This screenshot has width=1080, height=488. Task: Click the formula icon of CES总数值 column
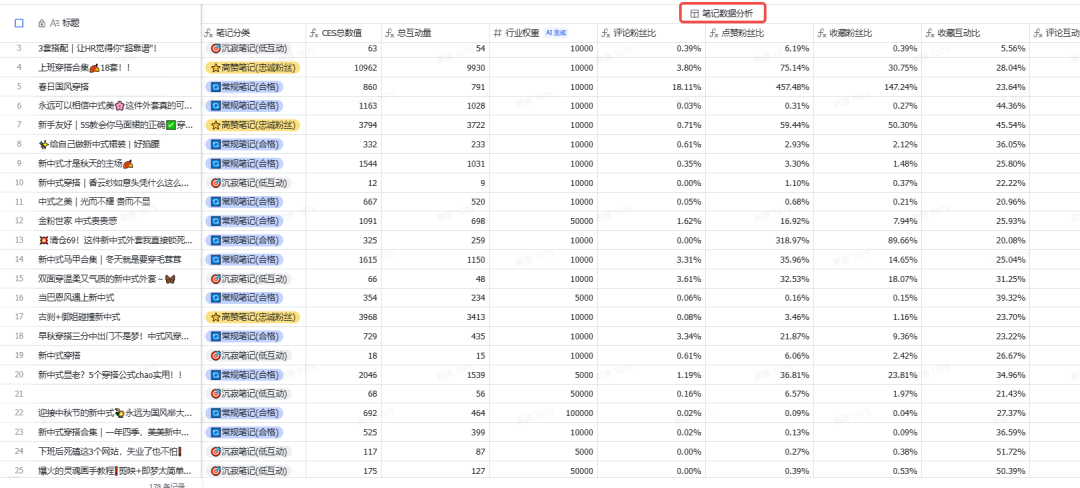point(315,32)
